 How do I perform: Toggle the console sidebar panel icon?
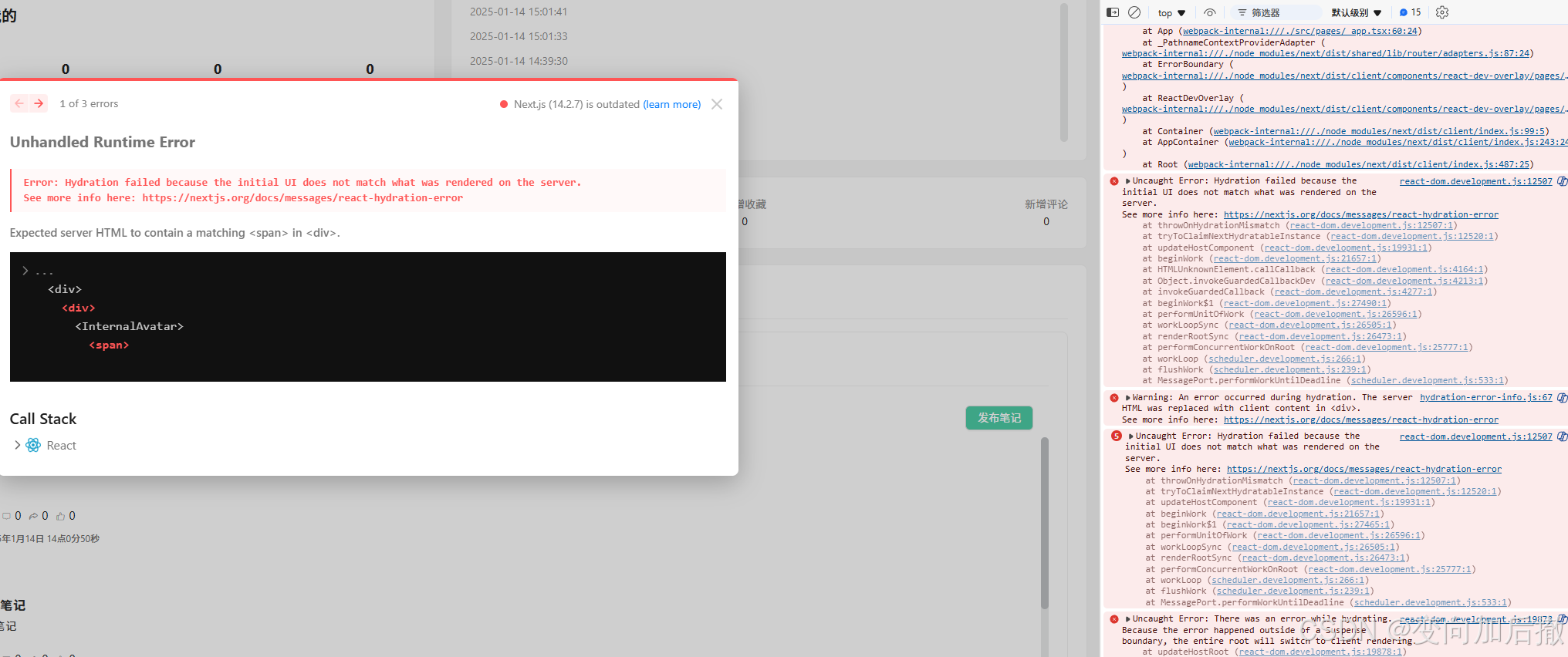pyautogui.click(x=1113, y=12)
